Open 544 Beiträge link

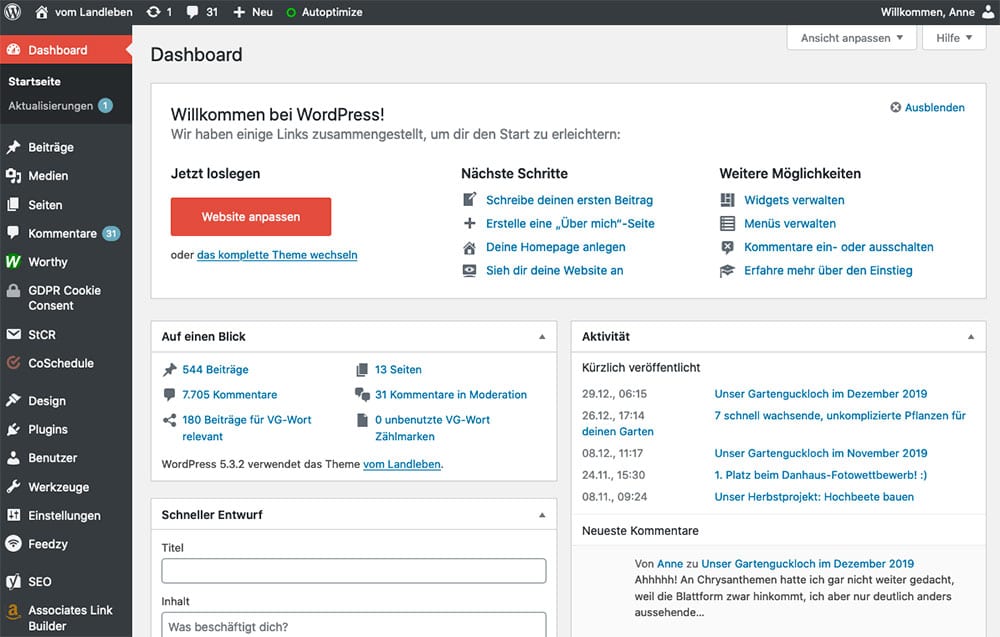coord(215,369)
